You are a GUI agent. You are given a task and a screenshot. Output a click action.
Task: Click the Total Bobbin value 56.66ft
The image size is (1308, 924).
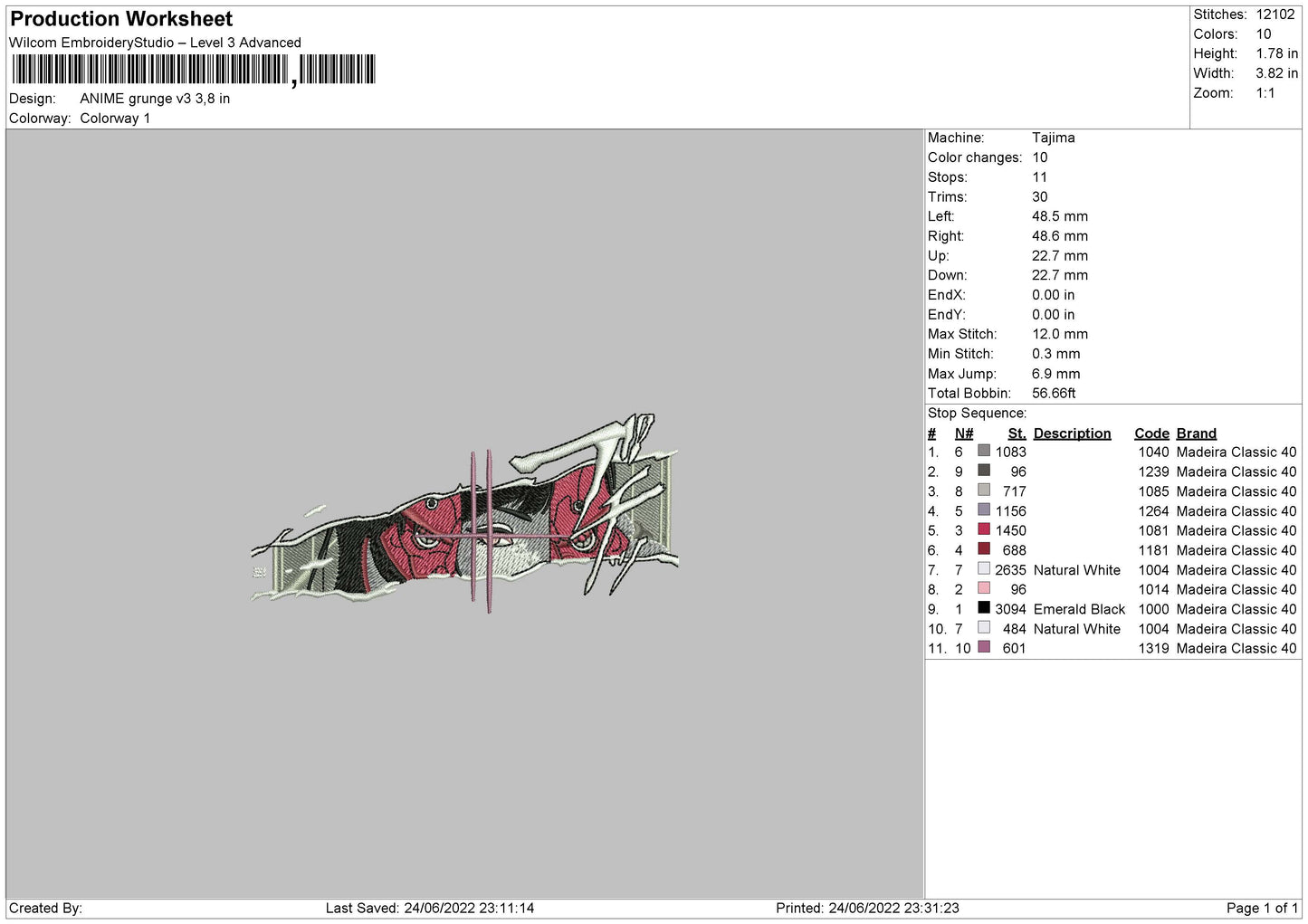(x=1054, y=394)
